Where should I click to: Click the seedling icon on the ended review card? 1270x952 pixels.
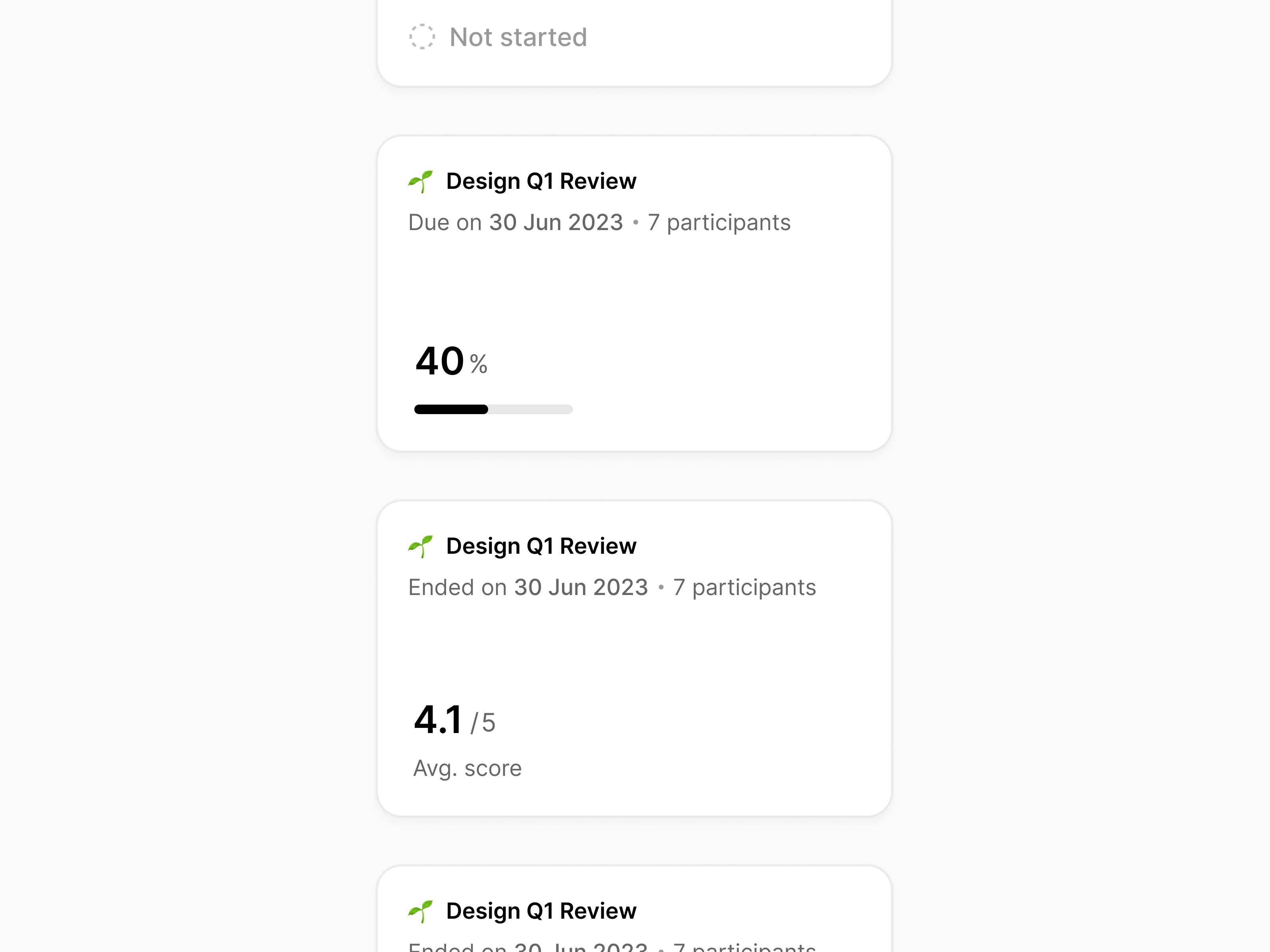point(421,546)
